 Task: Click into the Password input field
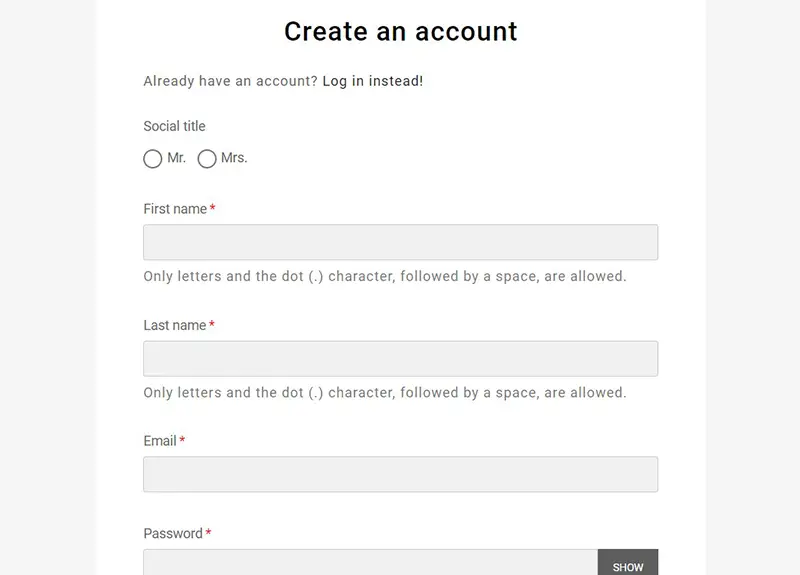370,562
